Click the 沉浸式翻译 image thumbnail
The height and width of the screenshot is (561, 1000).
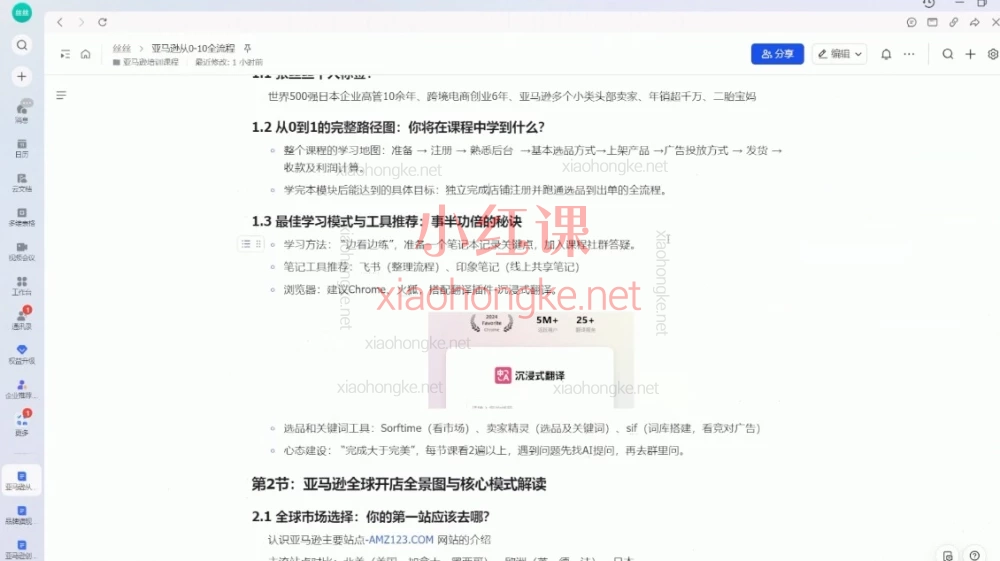tap(531, 360)
